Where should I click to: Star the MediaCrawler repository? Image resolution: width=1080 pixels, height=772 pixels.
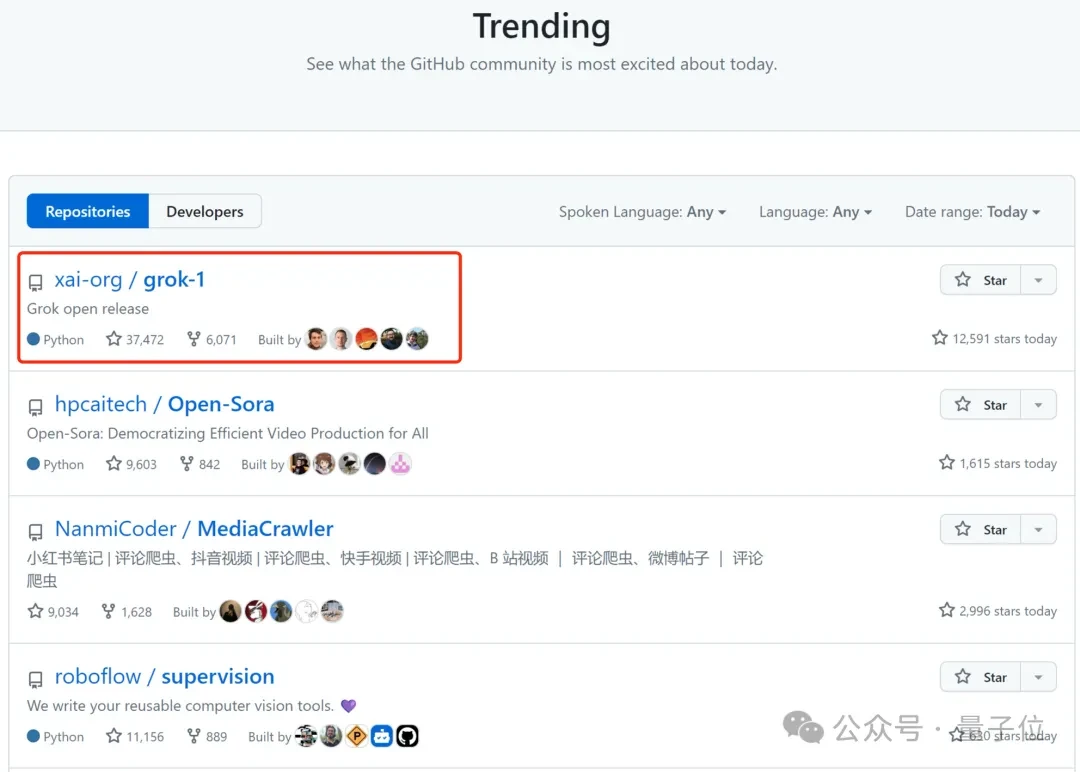pos(980,530)
